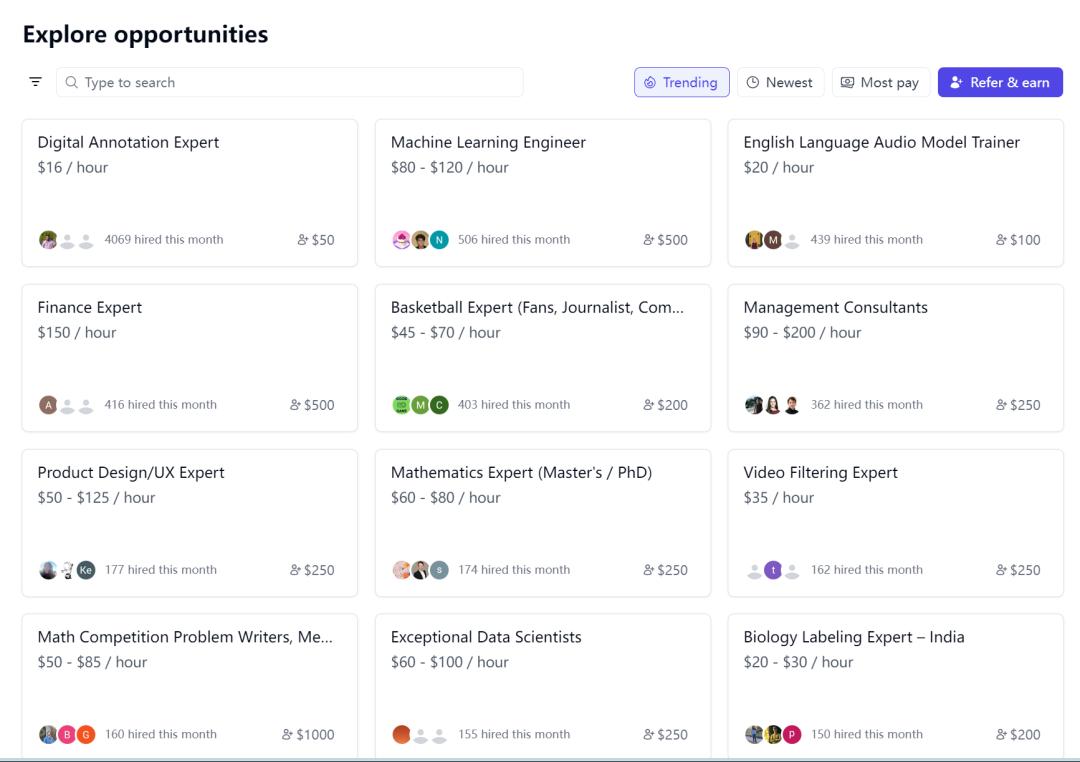The width and height of the screenshot is (1080, 762).
Task: Open the filter options icon
Action: tap(36, 82)
